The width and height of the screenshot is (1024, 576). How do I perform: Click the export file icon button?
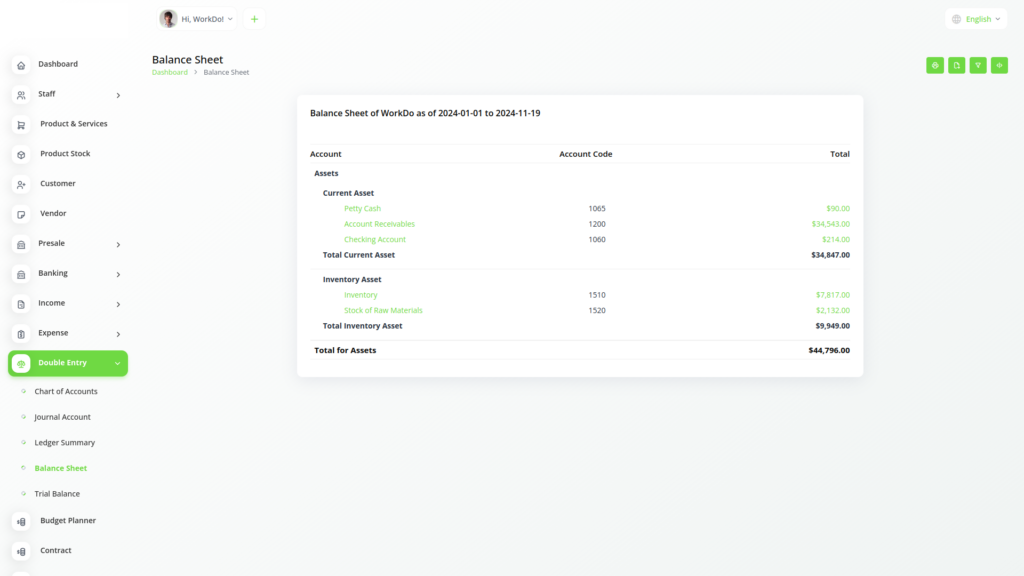[x=957, y=65]
